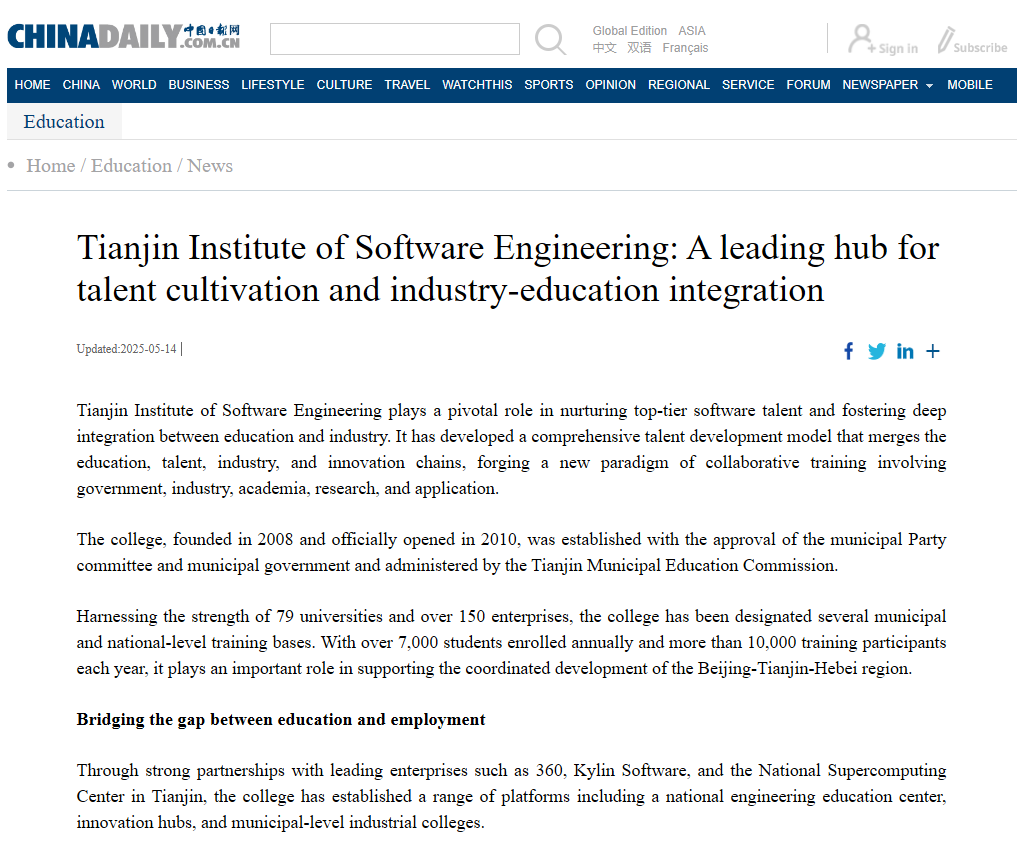Screen dimensions: 1021x843
Task: Select the Global Edition link
Action: coord(629,31)
